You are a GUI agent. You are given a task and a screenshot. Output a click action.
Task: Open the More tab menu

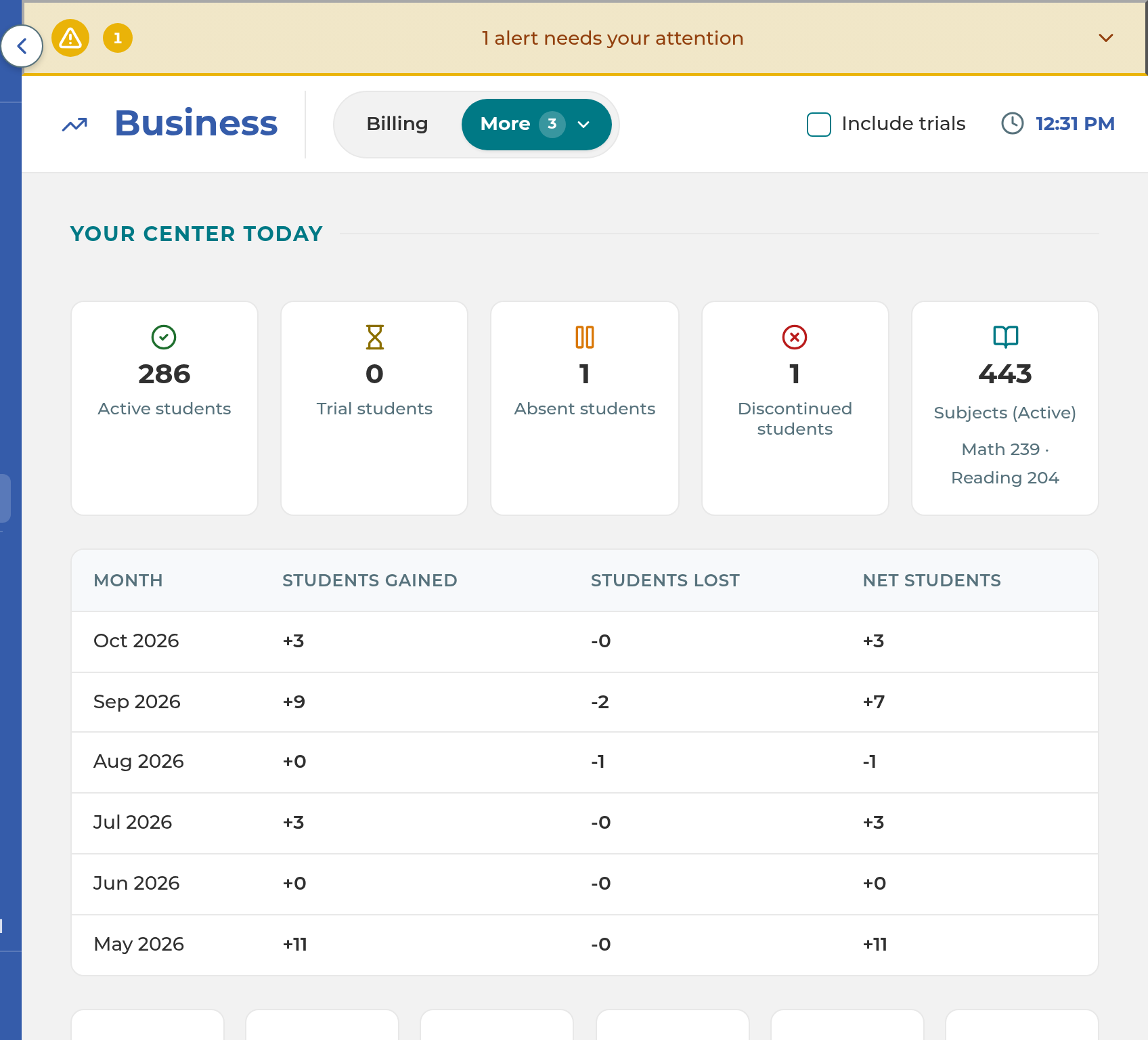(537, 124)
